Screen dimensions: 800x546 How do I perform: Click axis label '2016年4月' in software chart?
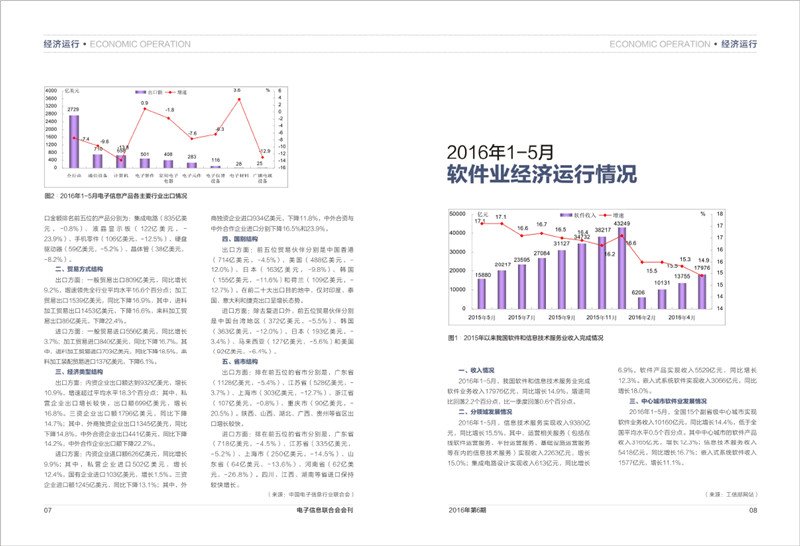pyautogui.click(x=682, y=317)
